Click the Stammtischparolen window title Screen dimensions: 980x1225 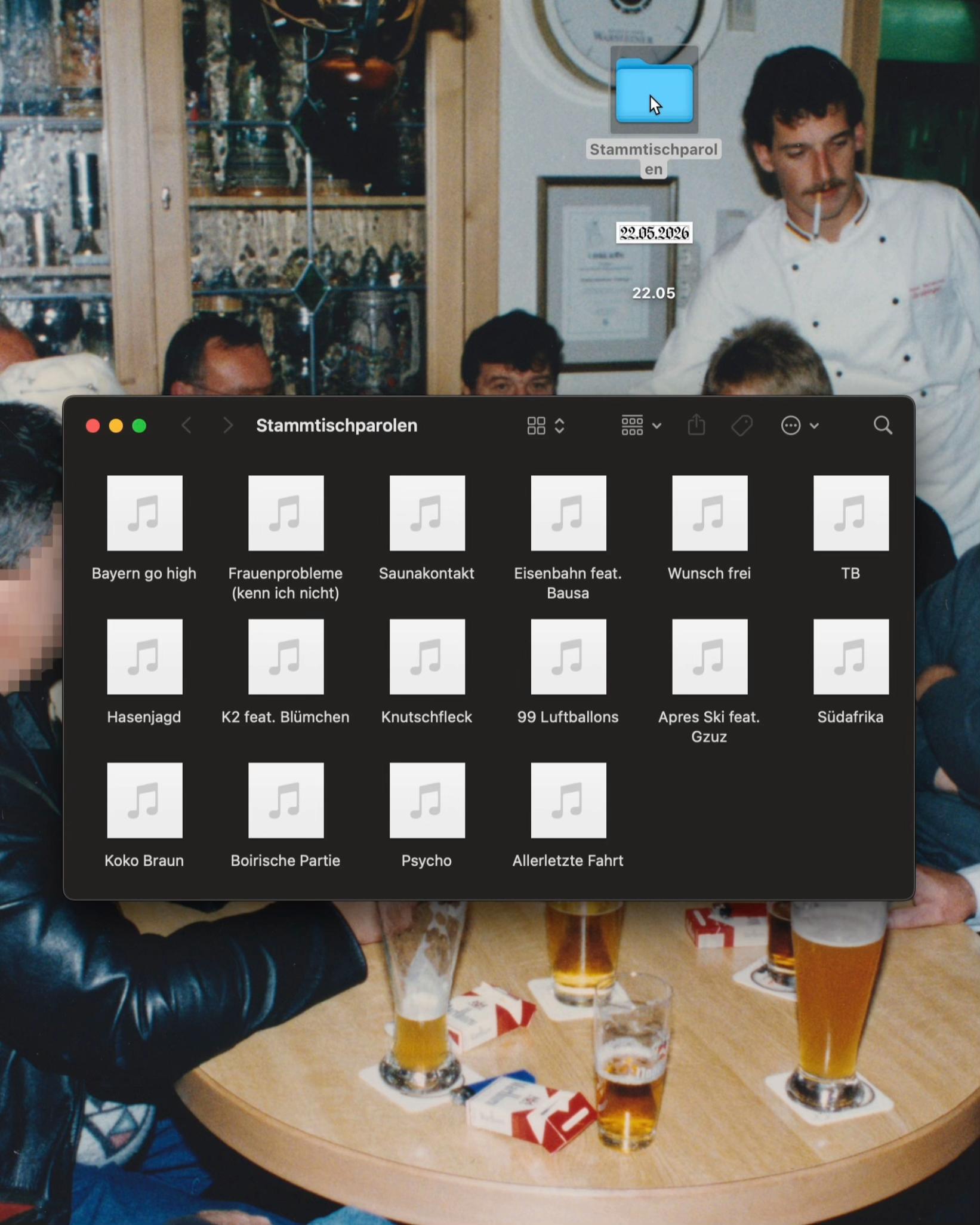(337, 426)
